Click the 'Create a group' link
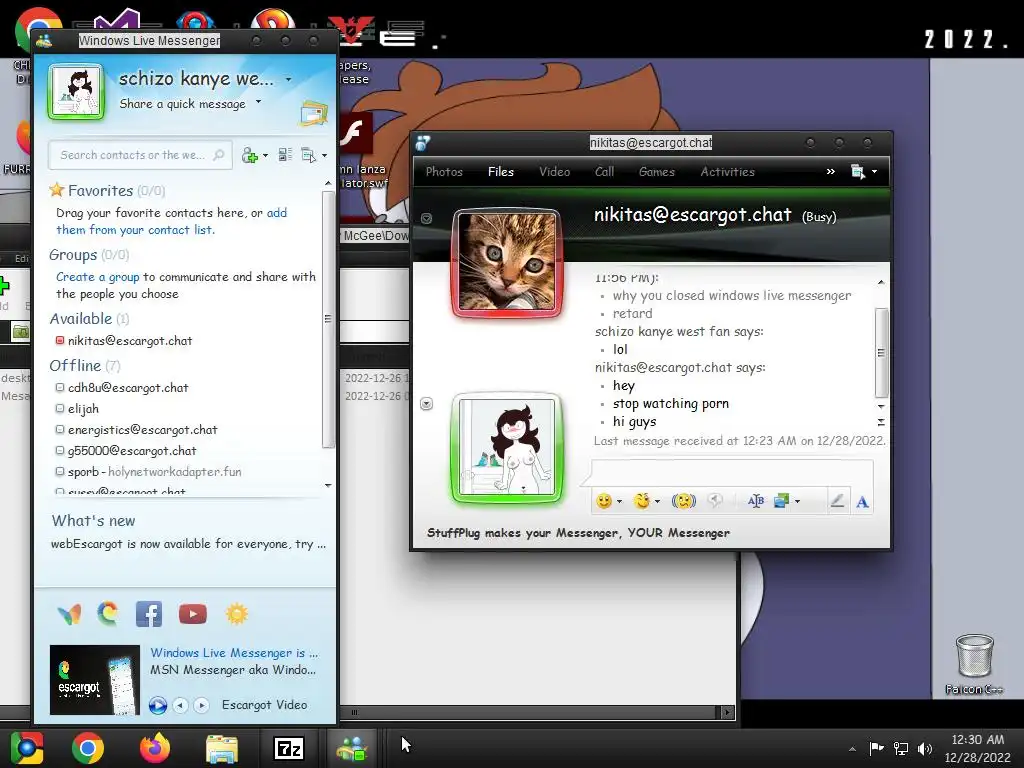This screenshot has height=768, width=1024. coord(97,277)
